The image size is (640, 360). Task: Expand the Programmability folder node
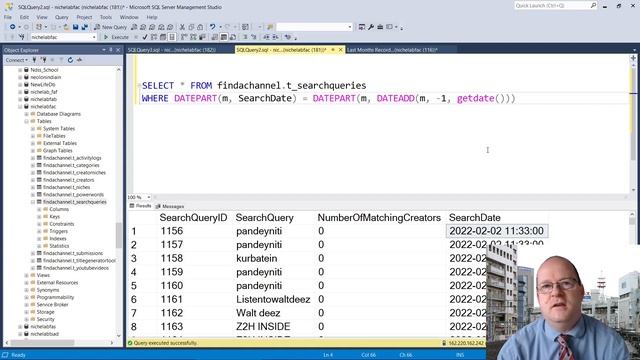click(27, 297)
